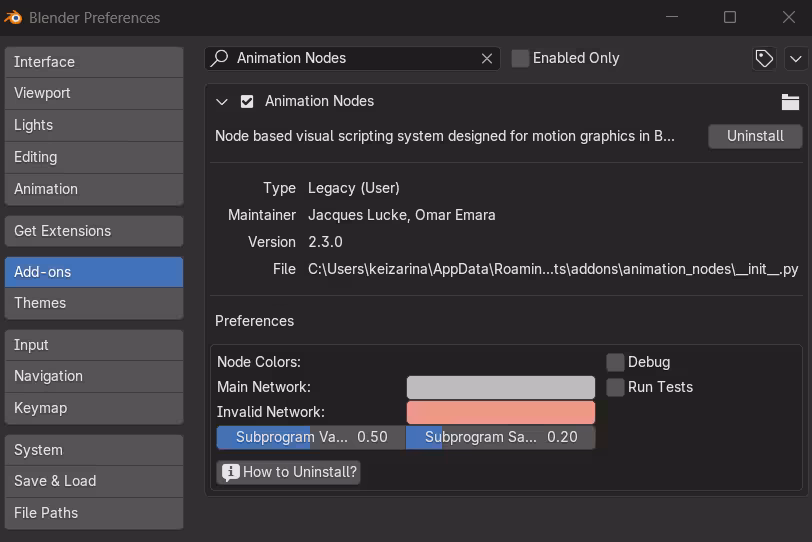Open the Get Extensions section
The height and width of the screenshot is (542, 812).
(94, 231)
